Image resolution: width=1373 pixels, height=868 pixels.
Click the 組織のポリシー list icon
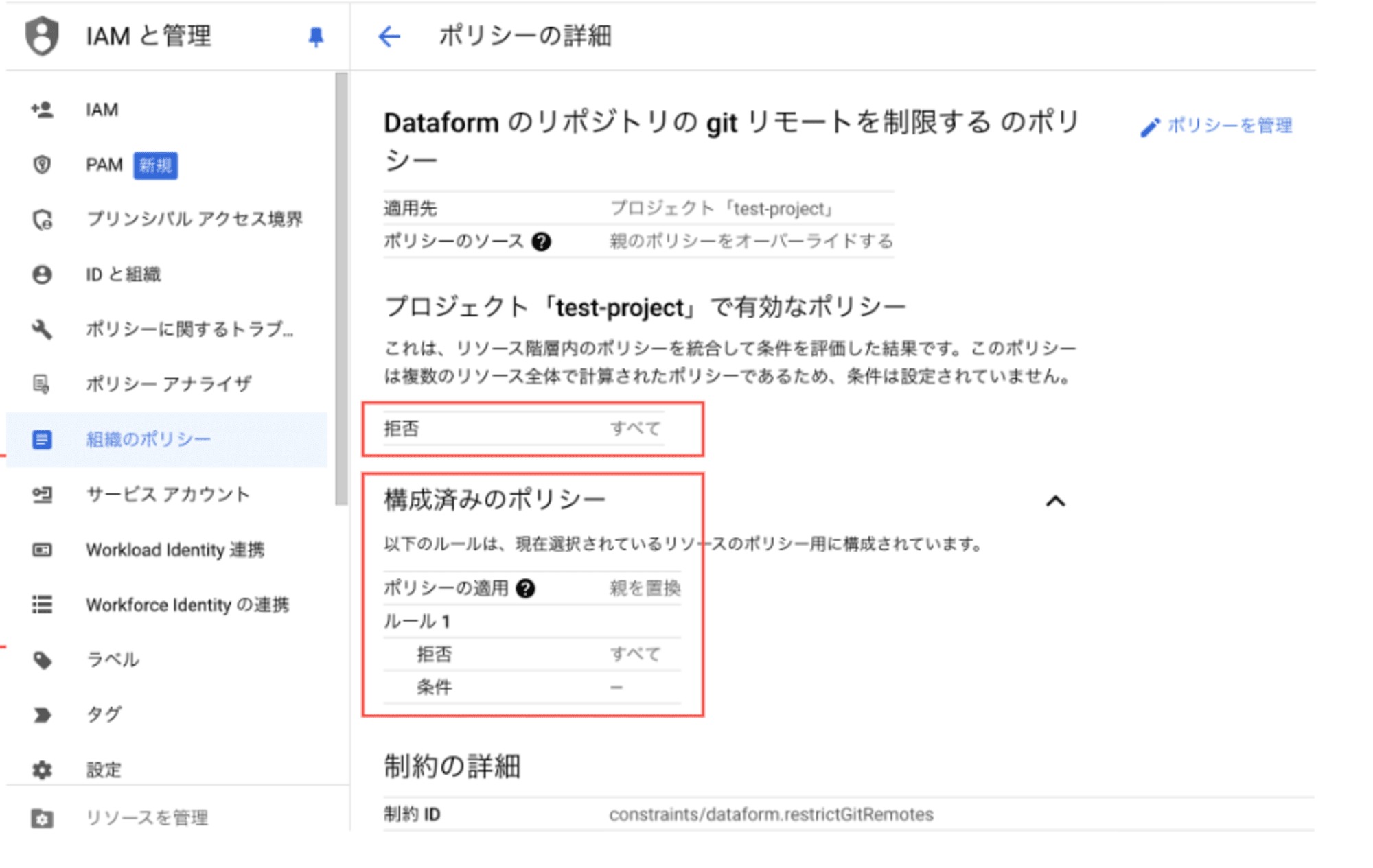(42, 439)
